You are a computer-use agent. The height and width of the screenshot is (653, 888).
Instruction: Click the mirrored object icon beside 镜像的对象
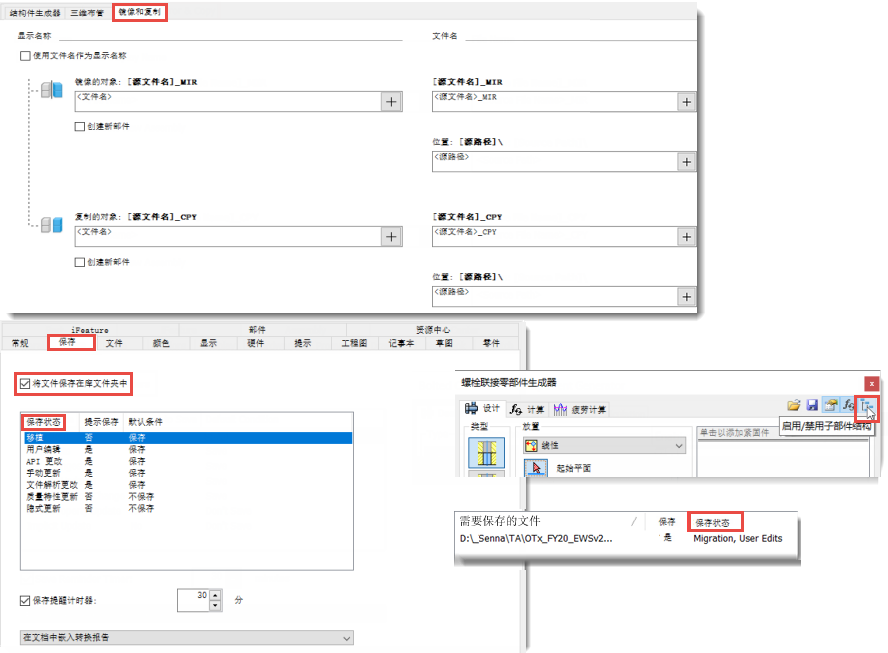[52, 89]
